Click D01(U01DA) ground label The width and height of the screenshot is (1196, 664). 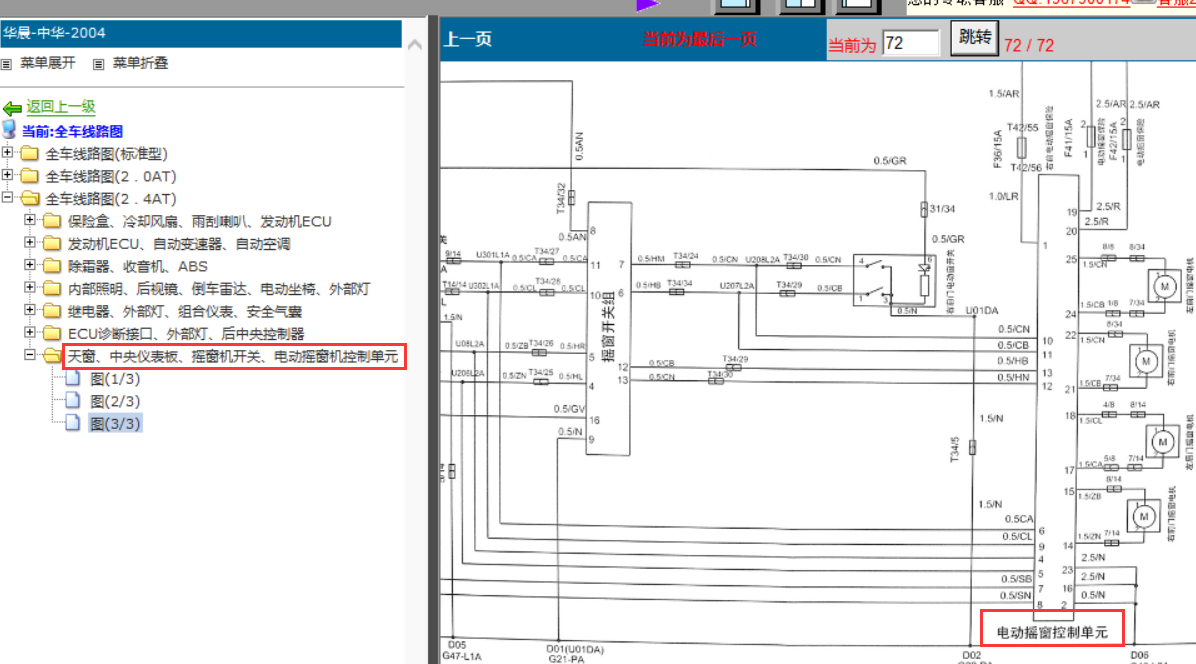pyautogui.click(x=575, y=650)
